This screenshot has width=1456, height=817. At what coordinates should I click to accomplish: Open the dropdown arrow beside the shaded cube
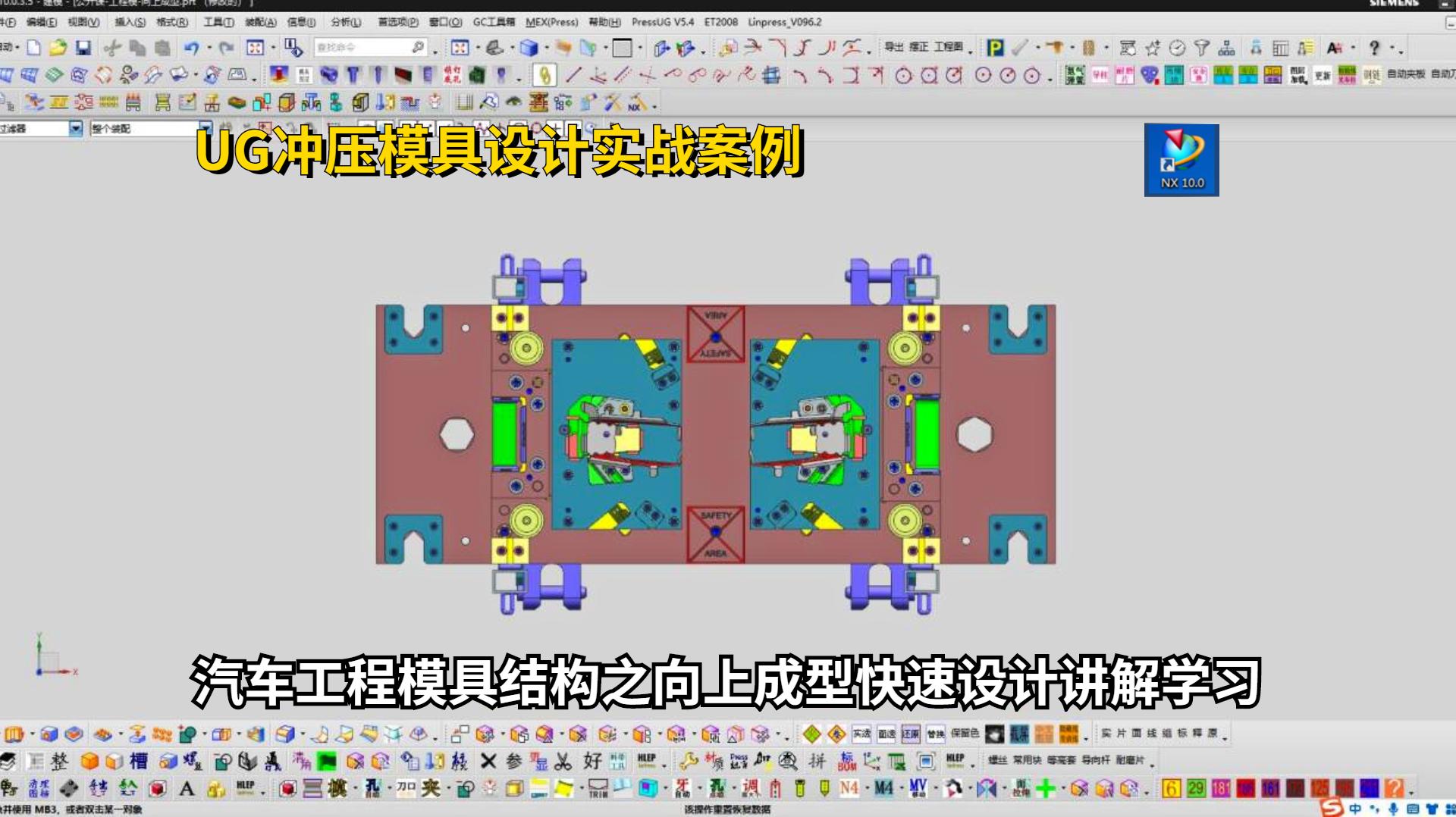[546, 49]
